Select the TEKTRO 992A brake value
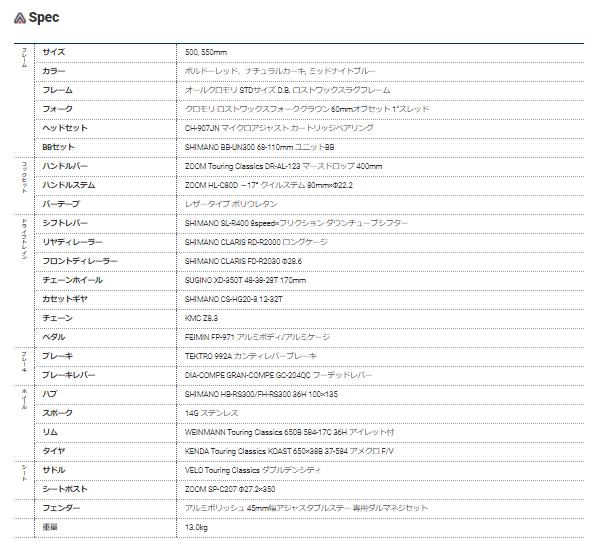This screenshot has width=607, height=559. pos(251,356)
